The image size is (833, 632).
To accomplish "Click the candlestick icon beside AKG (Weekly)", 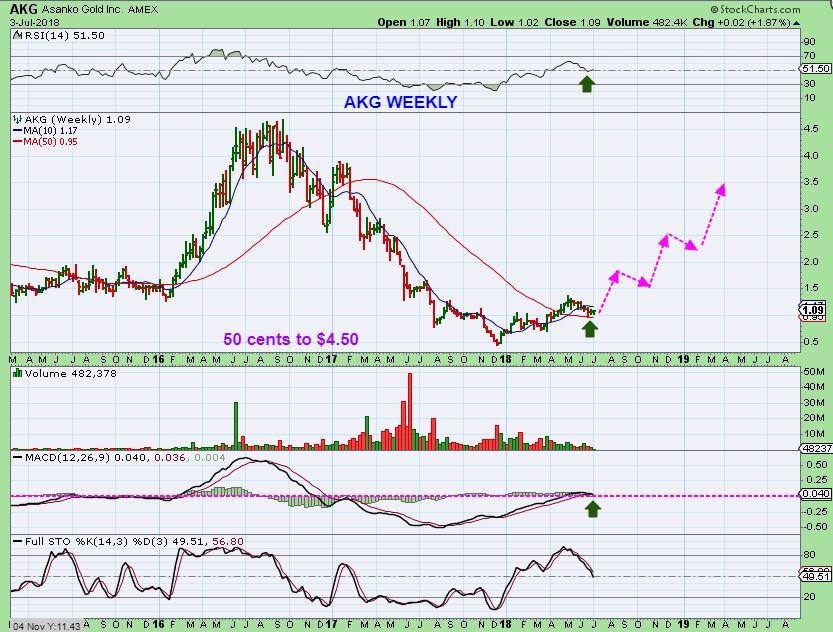I will (x=18, y=119).
